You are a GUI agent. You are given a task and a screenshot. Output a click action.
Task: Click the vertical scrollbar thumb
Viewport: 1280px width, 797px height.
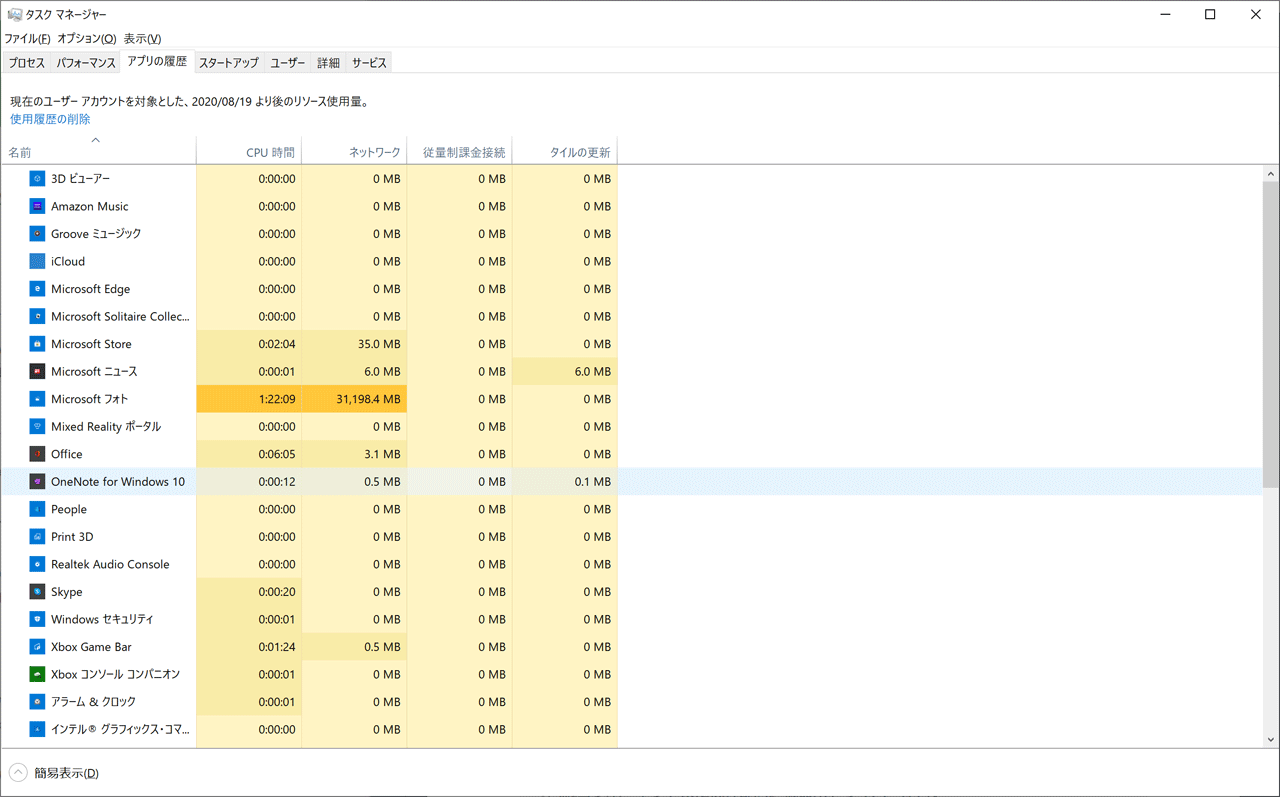click(x=1271, y=335)
